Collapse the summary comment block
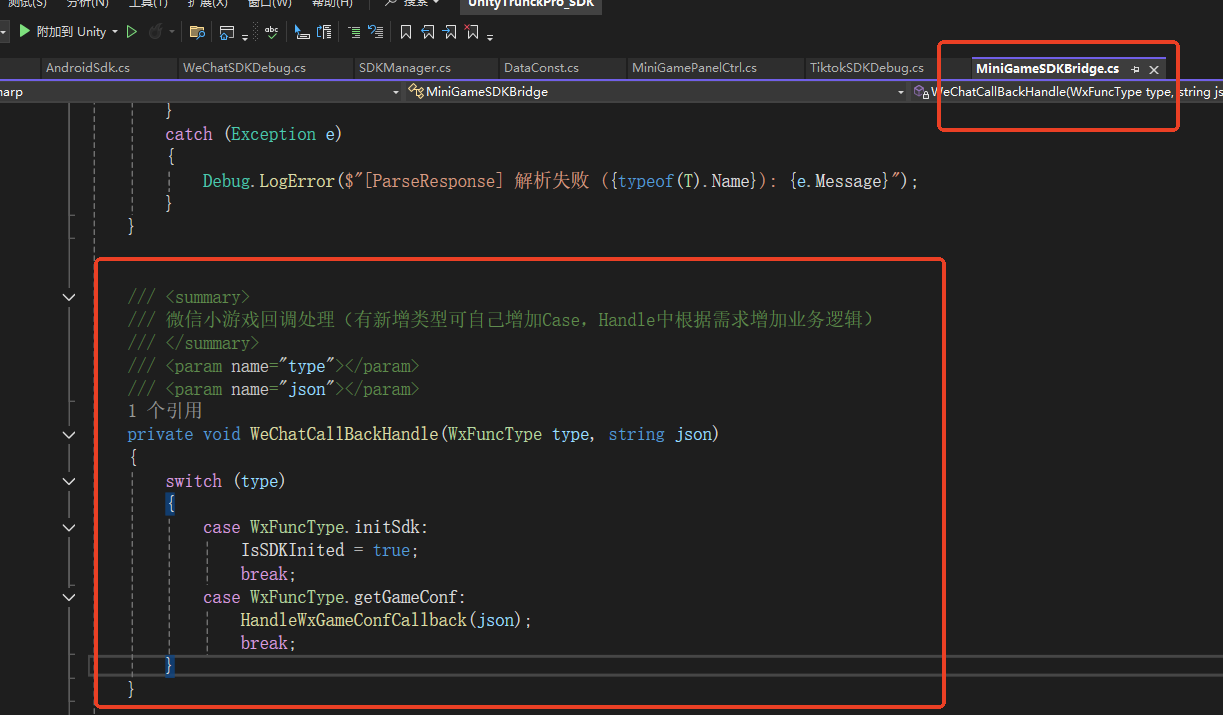 click(x=69, y=297)
